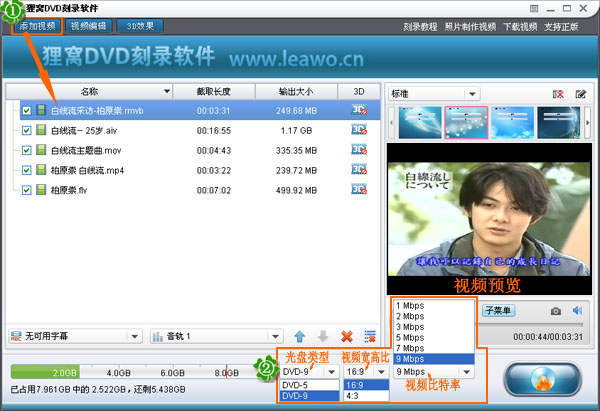600x411 pixels.
Task: Show earlier templates with the left arrow
Action: pyautogui.click(x=391, y=122)
